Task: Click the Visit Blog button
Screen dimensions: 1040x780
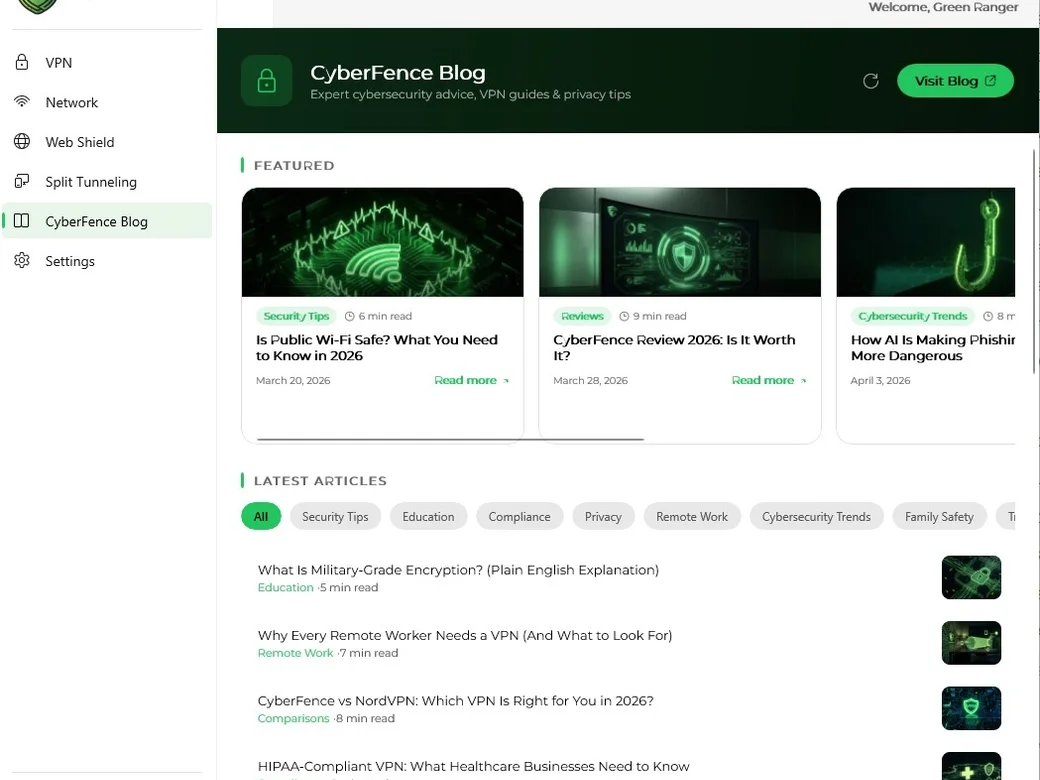Action: point(955,81)
